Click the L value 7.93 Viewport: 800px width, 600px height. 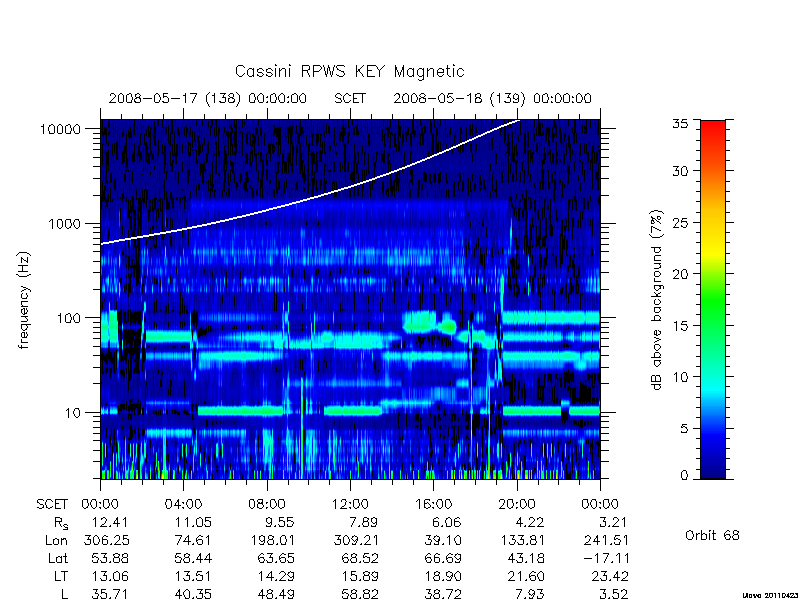[530, 594]
